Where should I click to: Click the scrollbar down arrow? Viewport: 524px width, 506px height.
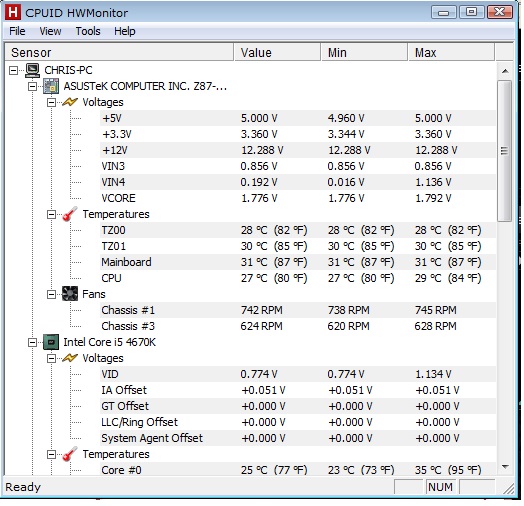click(505, 467)
